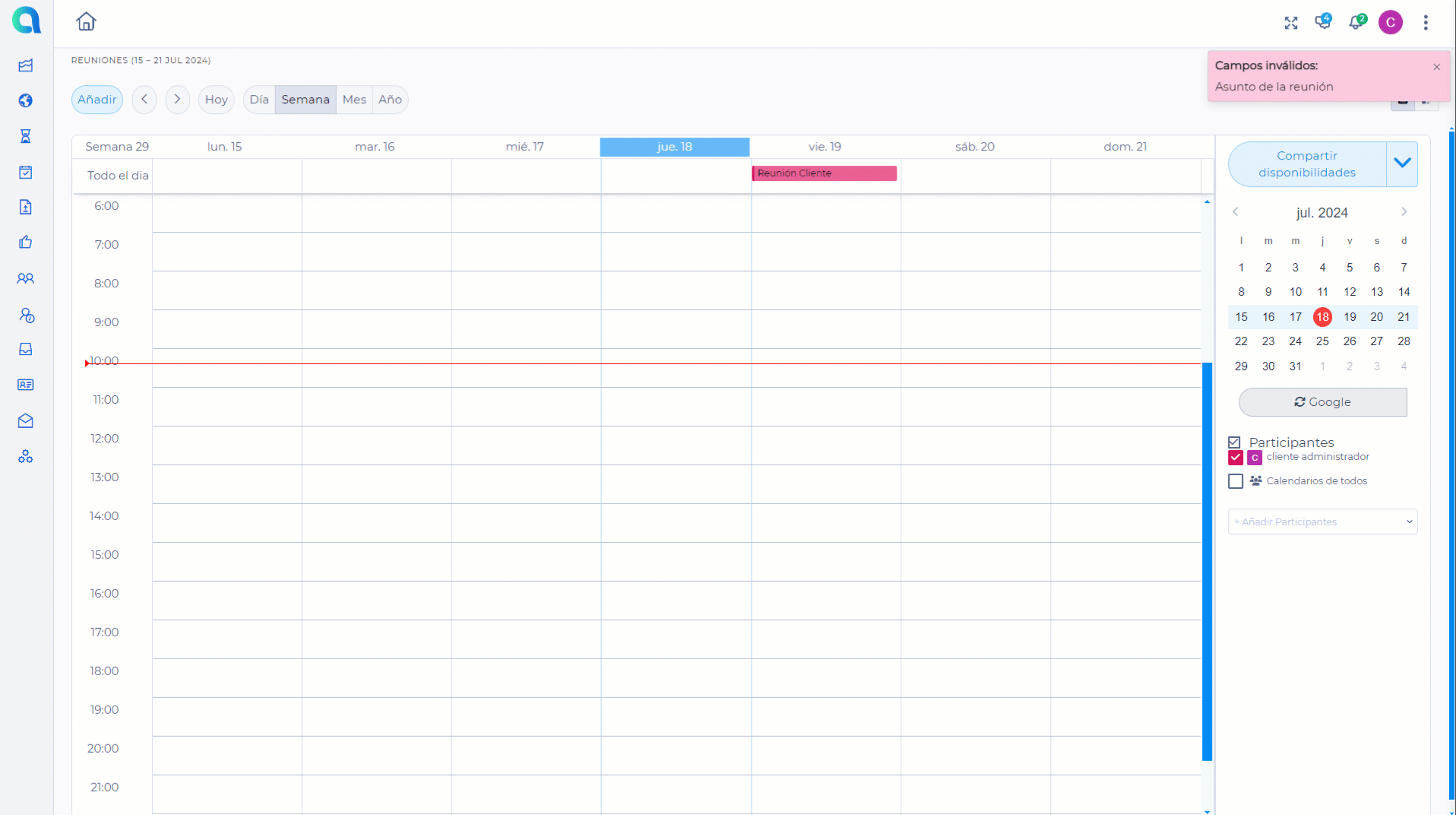Open the envelope mail icon in sidebar

pos(26,420)
